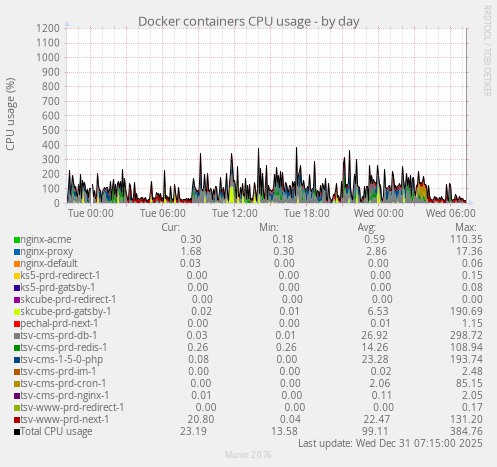Click the Min: column header
The width and height of the screenshot is (497, 467).
269,227
